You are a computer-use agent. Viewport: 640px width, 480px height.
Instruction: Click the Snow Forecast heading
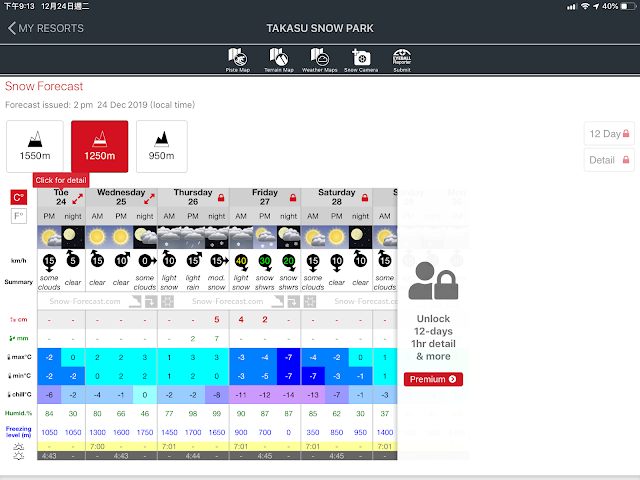coord(44,86)
